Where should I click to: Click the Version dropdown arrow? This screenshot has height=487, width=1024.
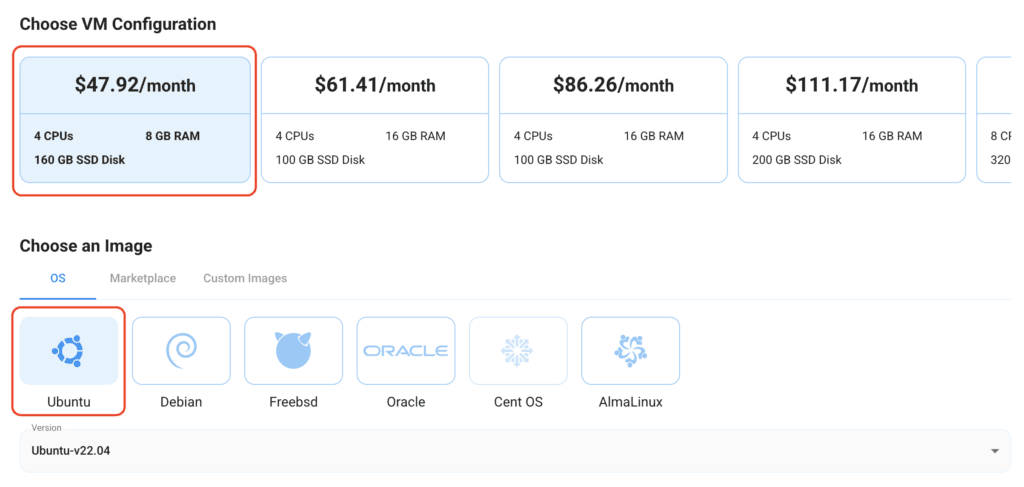994,451
